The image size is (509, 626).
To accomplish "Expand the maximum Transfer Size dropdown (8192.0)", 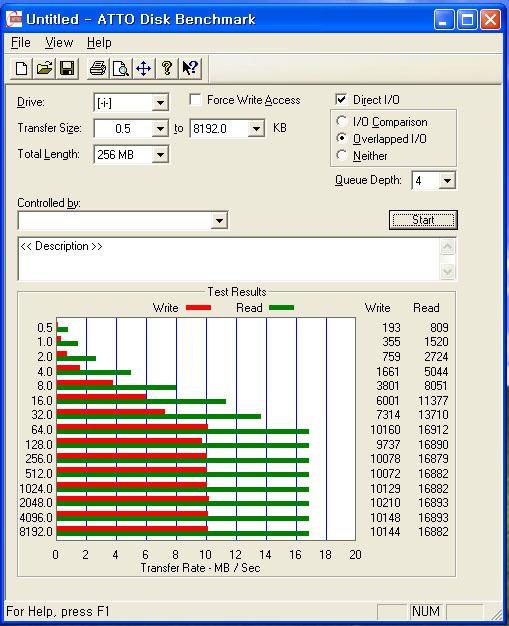I will pos(256,129).
